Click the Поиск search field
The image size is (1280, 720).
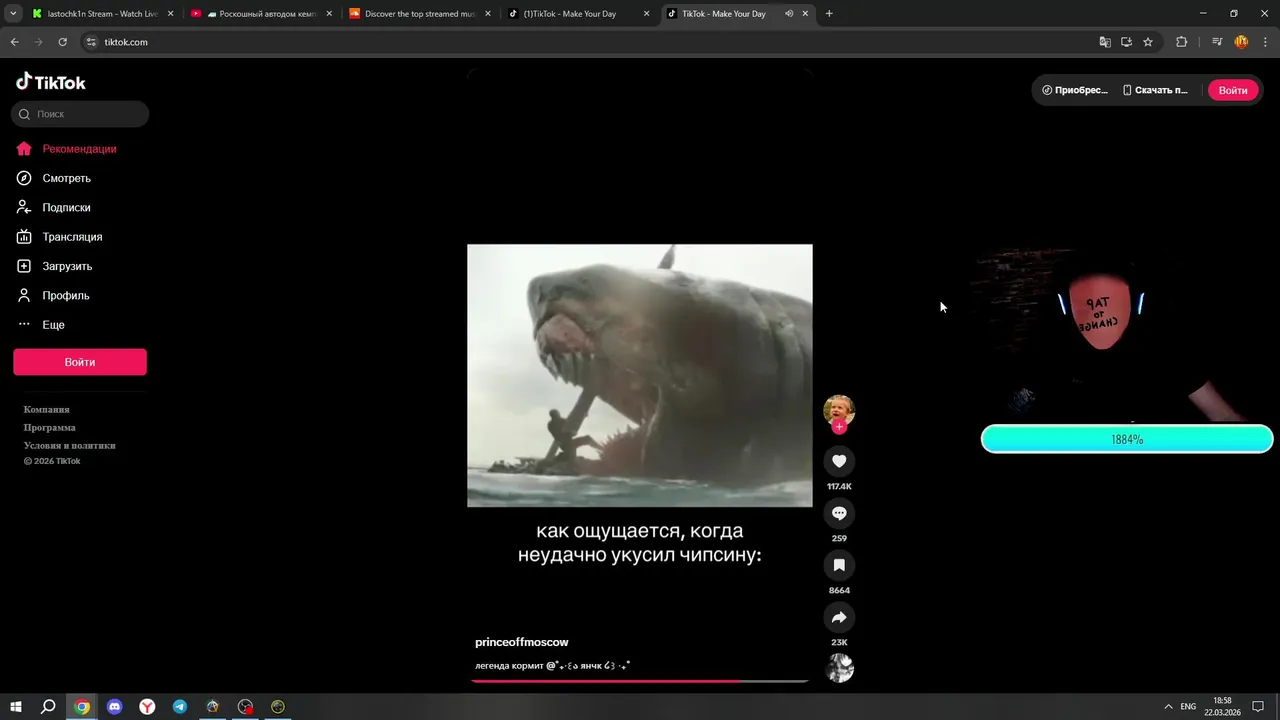[x=80, y=114]
